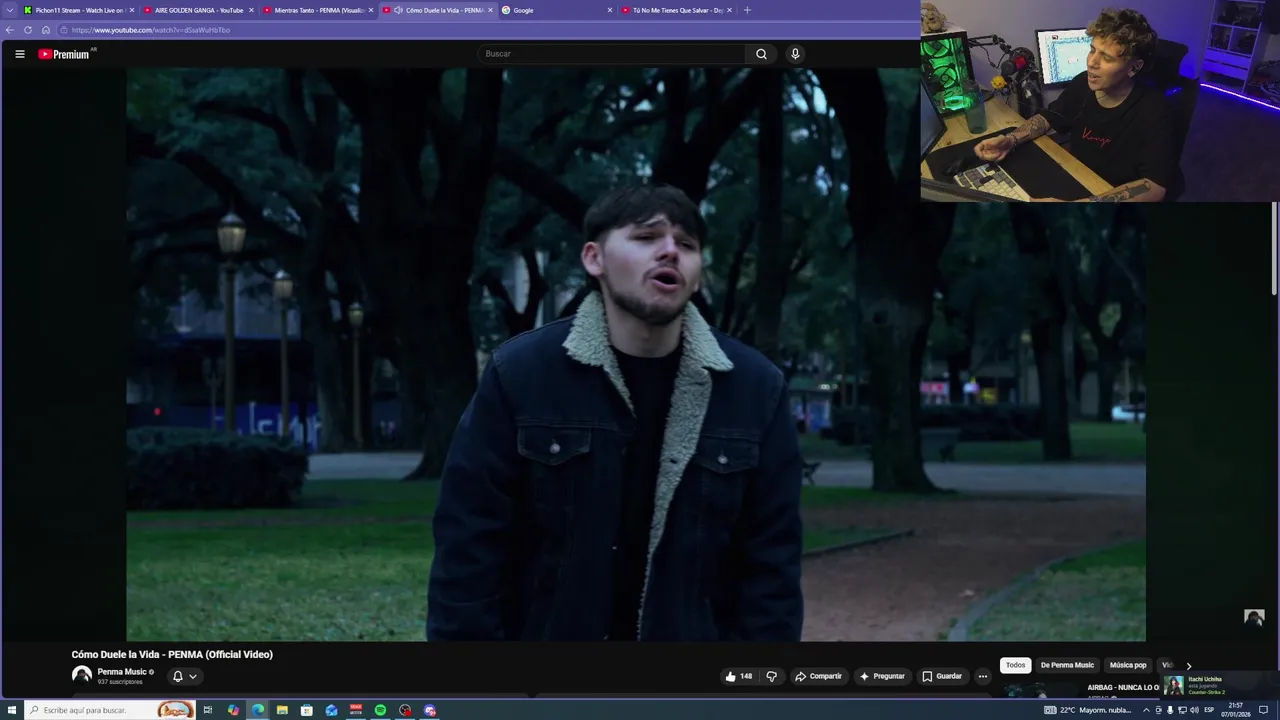
Task: Open Windows notification center icon
Action: [1264, 710]
